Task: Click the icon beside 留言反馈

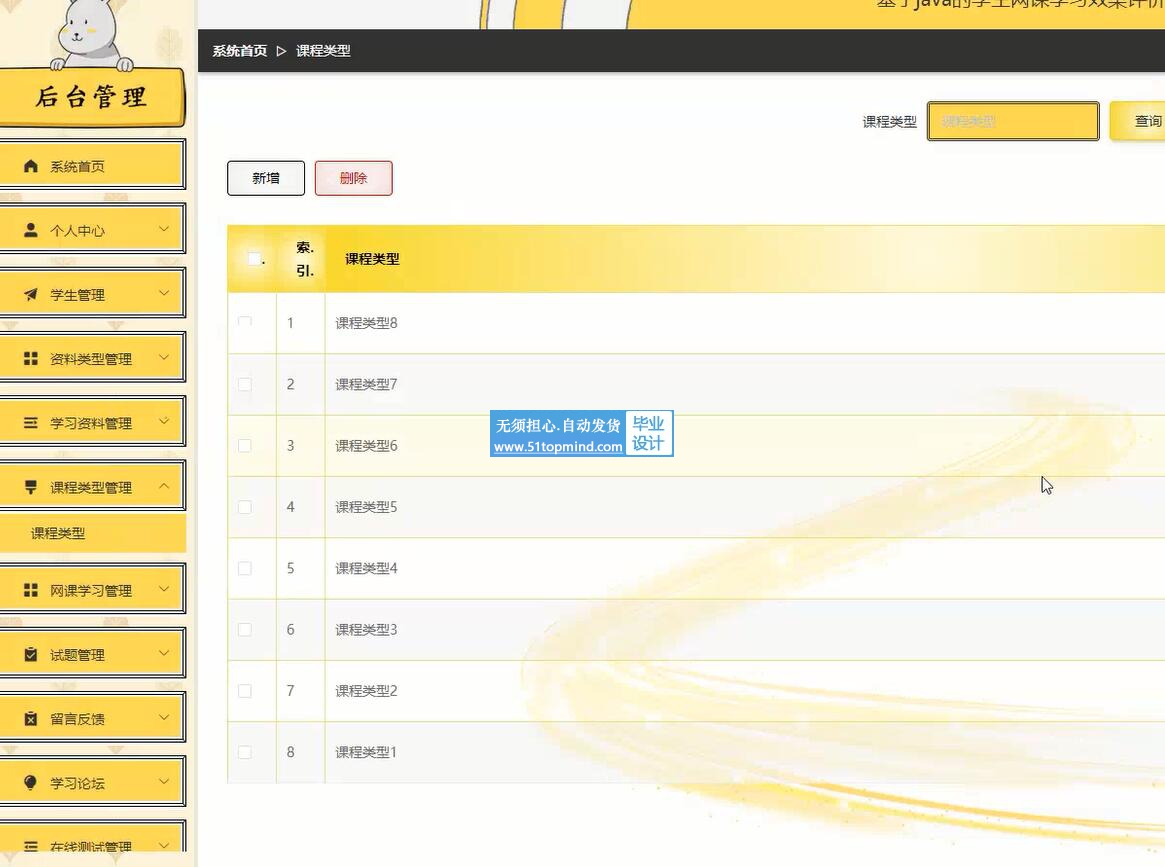Action: (x=30, y=718)
